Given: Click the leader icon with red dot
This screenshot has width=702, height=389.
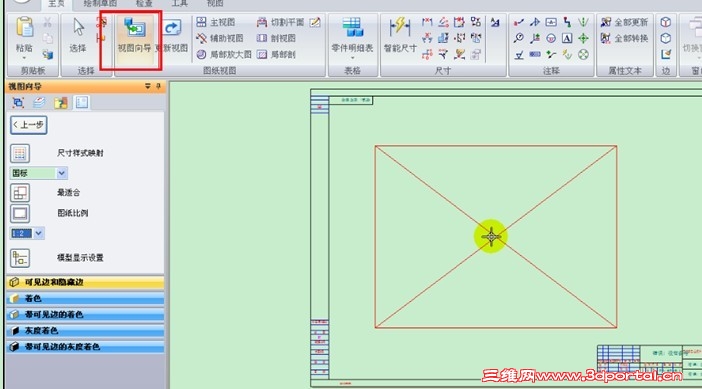Looking at the screenshot, I should pos(518,22).
